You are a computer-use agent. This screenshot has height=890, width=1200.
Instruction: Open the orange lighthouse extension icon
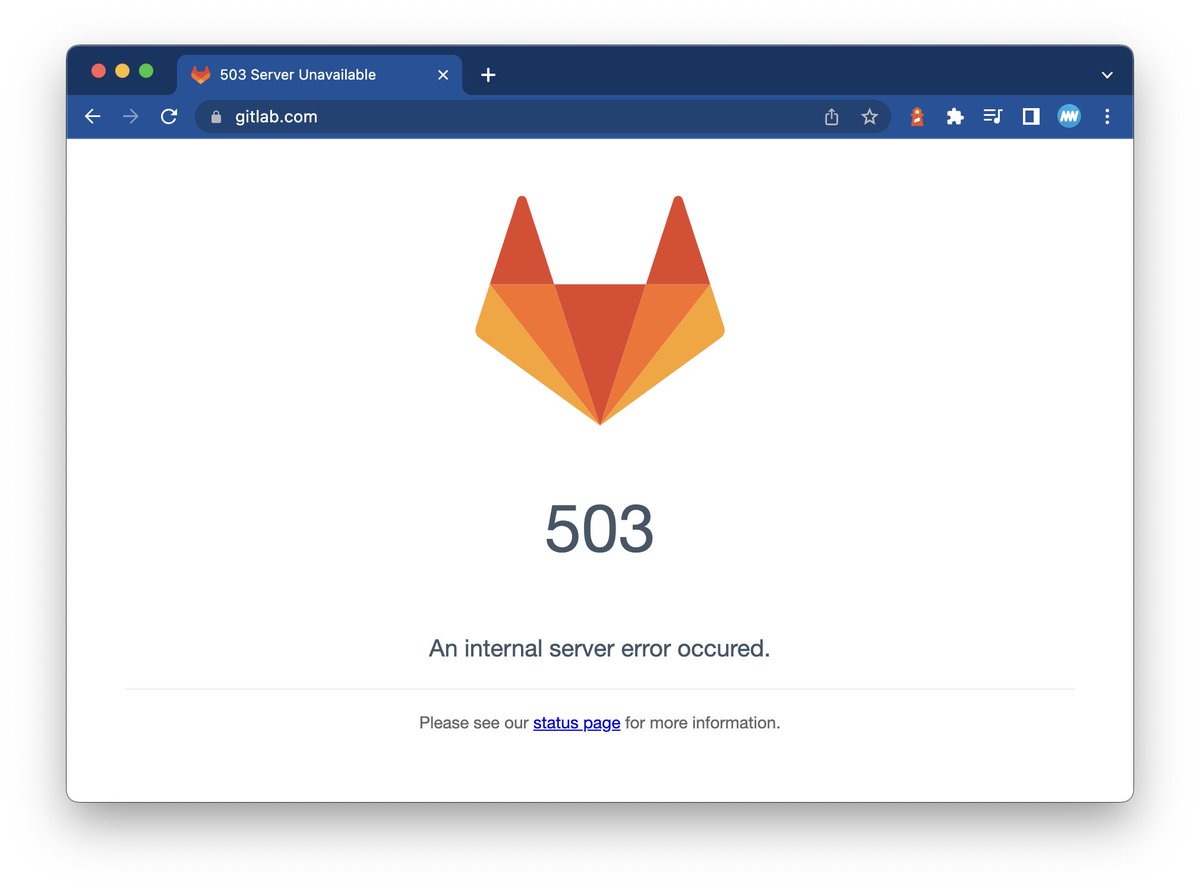tap(917, 117)
